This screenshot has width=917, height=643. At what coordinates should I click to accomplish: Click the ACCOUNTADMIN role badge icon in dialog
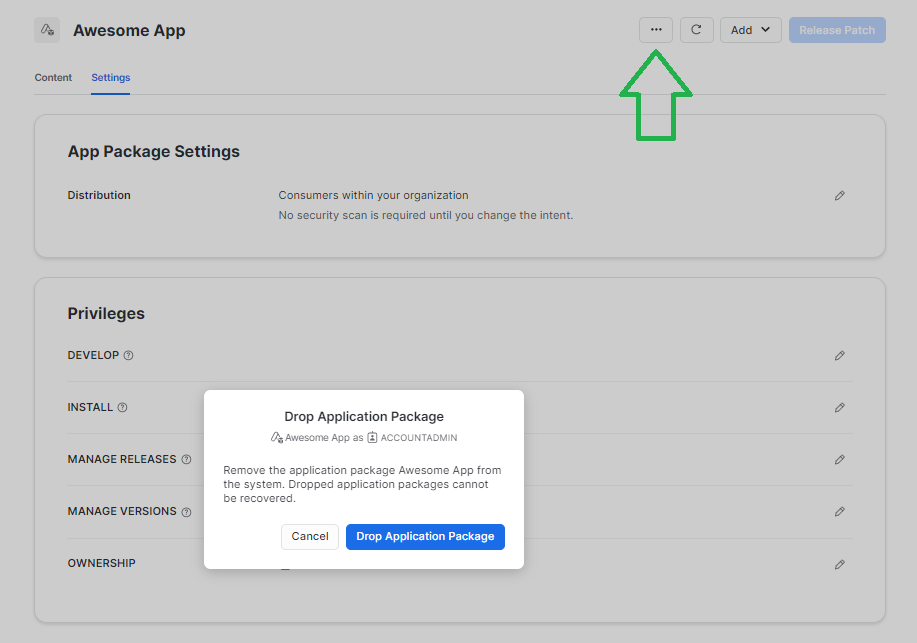[371, 437]
